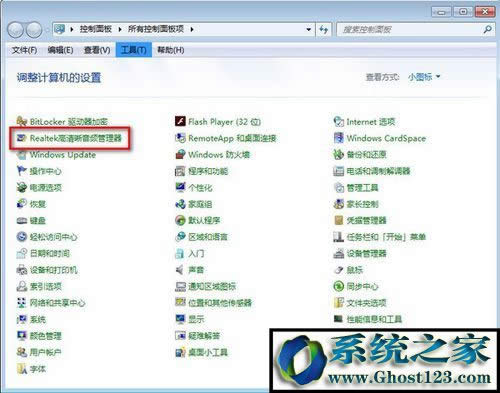
Task: Open 操作中心 flag icon
Action: click(x=21, y=171)
